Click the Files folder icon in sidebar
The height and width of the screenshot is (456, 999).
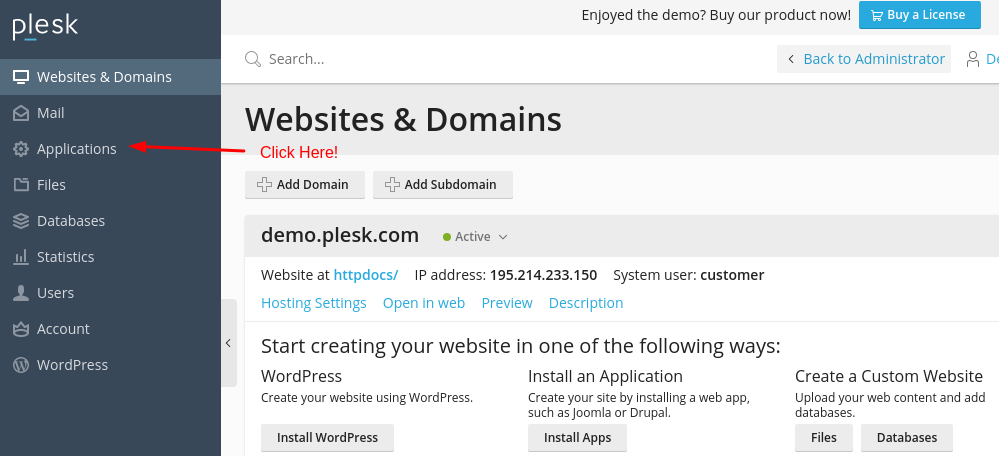[20, 185]
